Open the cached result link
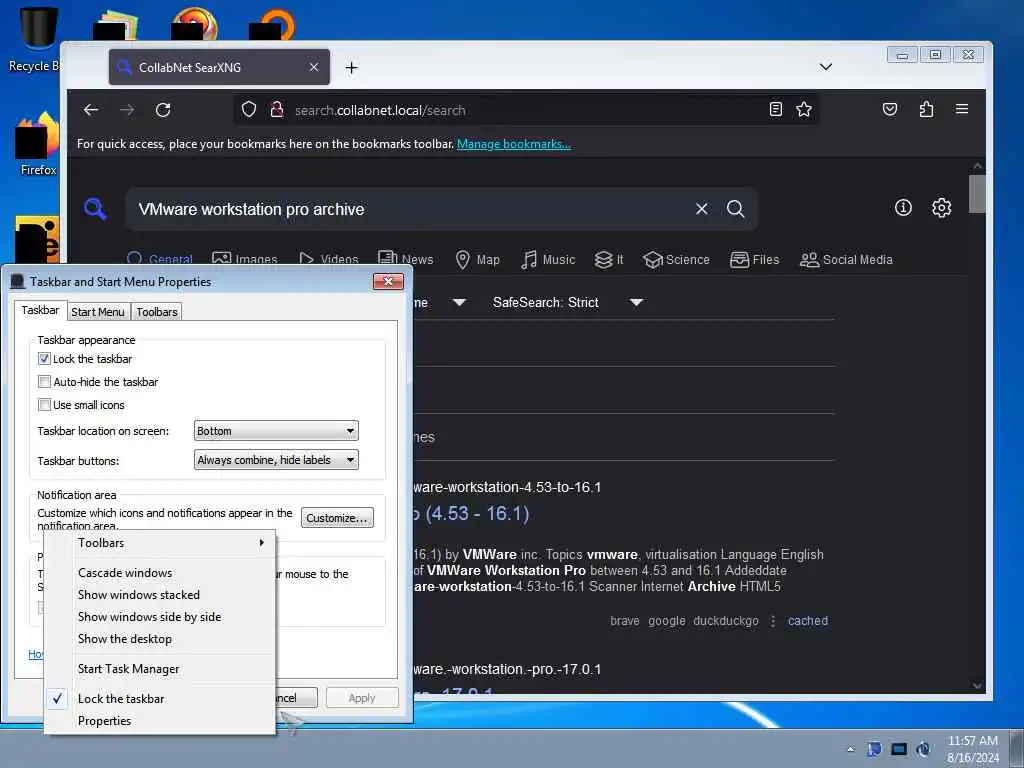The image size is (1024, 768). click(x=807, y=621)
